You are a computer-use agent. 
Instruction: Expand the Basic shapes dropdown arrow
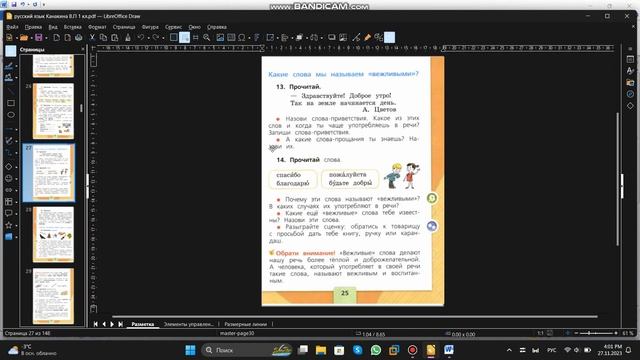pyautogui.click(x=16, y=167)
